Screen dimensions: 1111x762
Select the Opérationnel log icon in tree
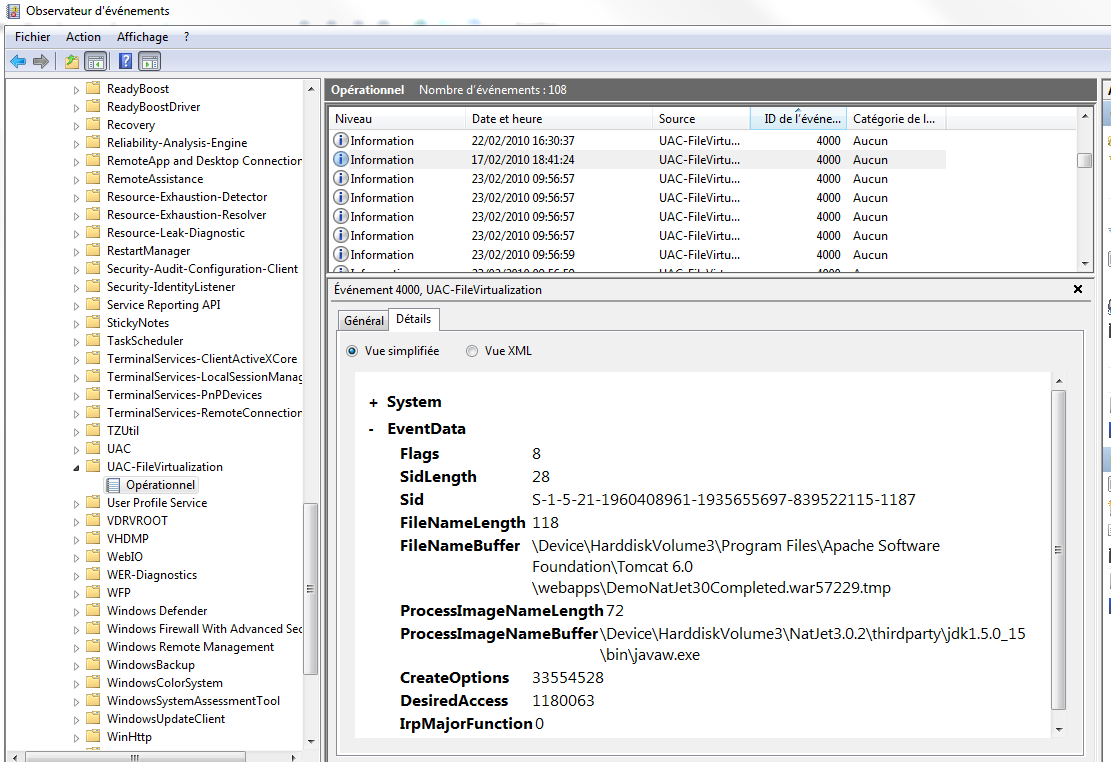pos(113,485)
